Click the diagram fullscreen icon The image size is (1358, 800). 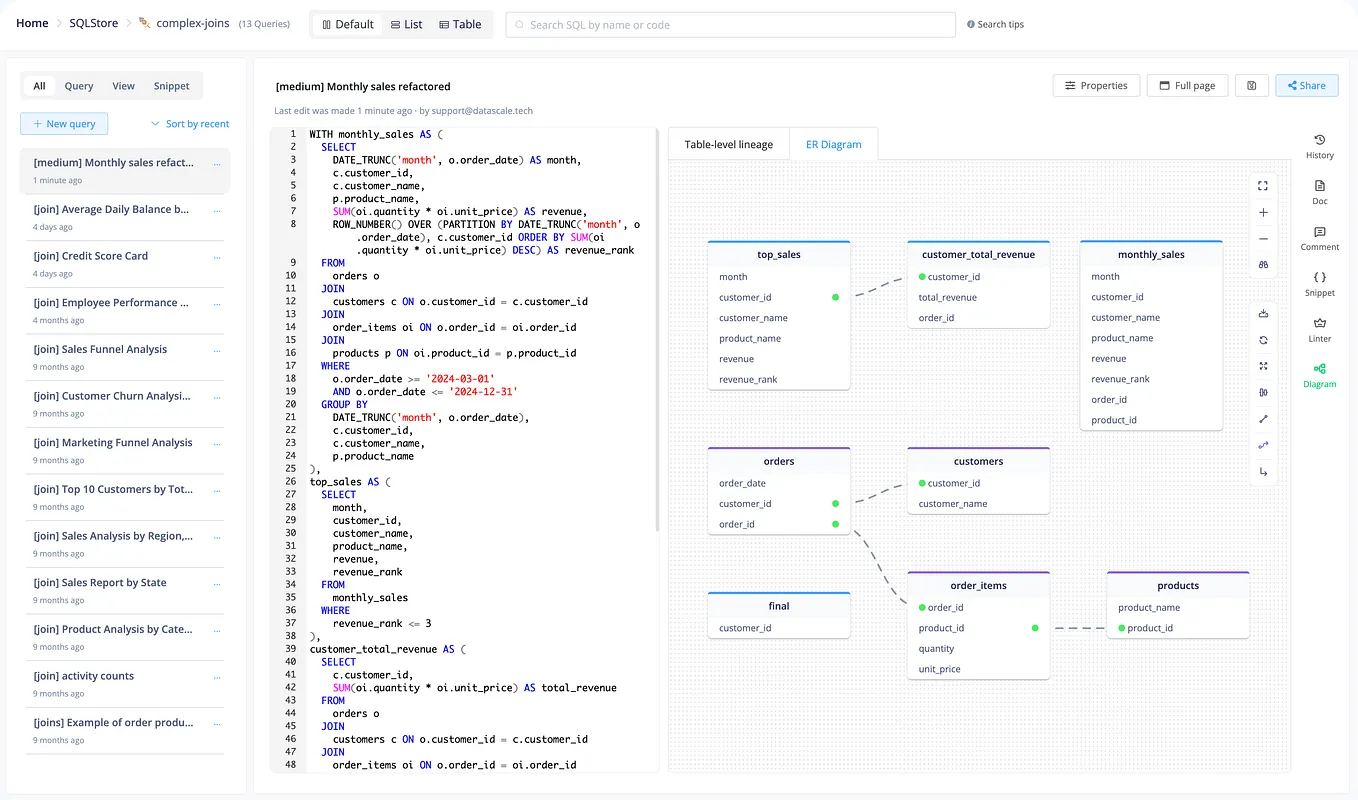[1263, 186]
